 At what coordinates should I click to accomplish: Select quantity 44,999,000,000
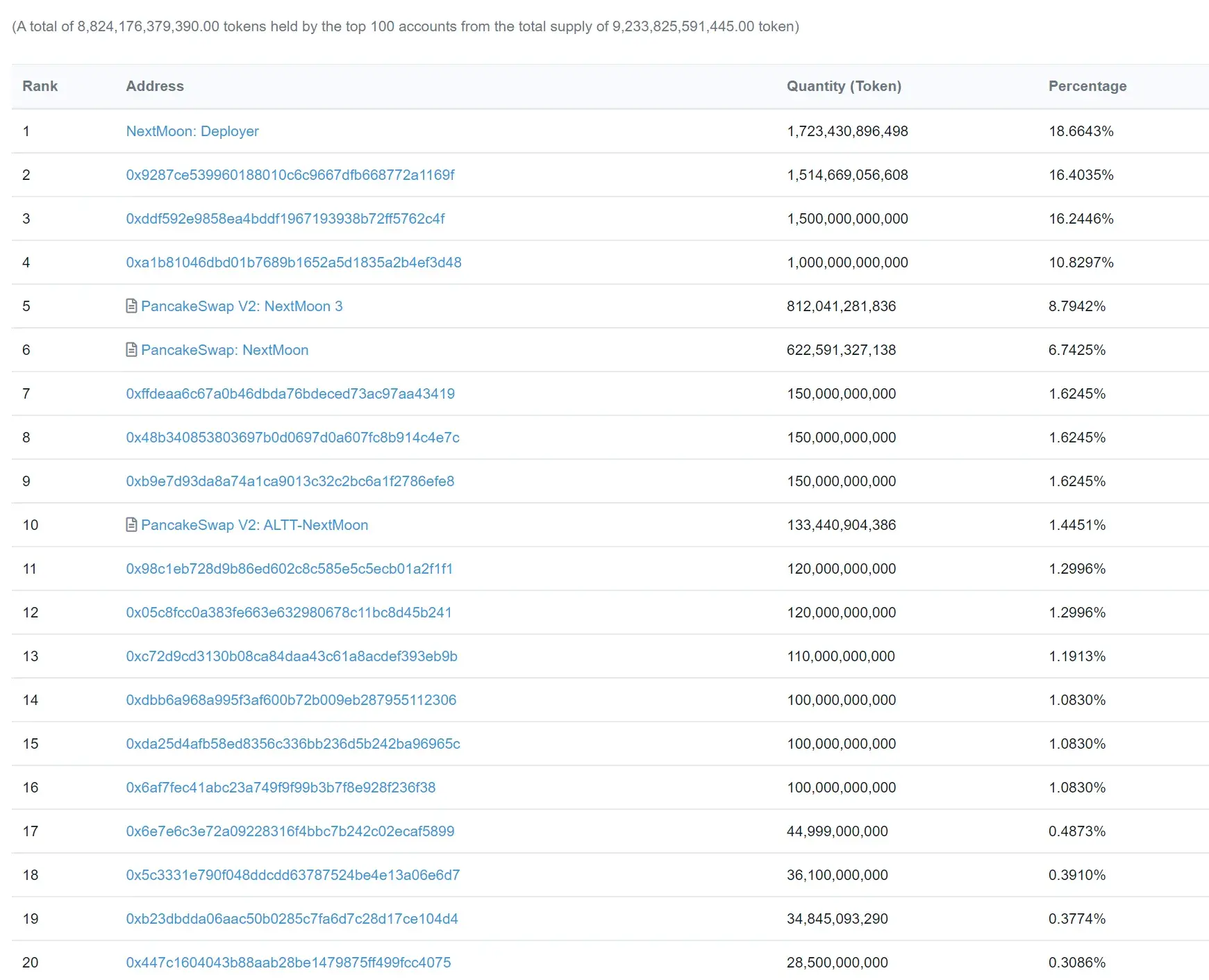(837, 831)
